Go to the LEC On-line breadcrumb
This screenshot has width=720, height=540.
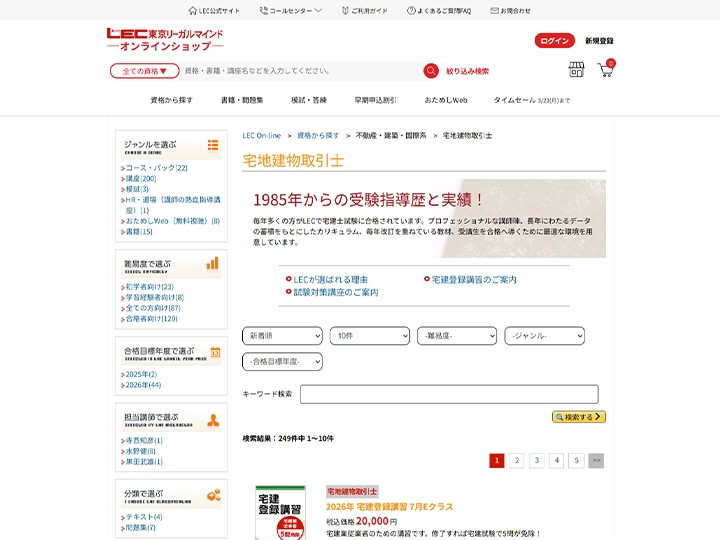[x=261, y=135]
